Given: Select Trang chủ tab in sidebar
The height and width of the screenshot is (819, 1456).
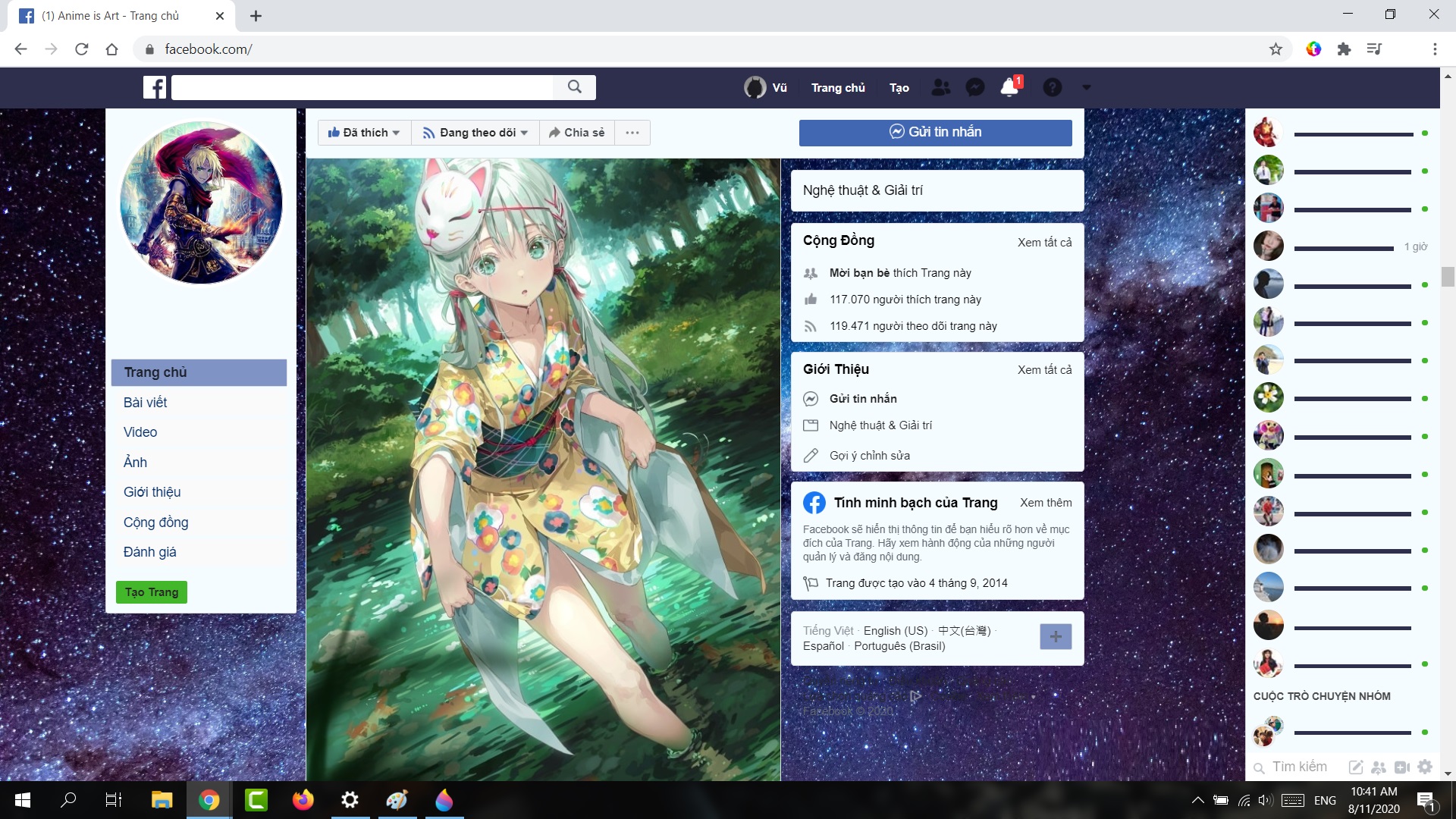Looking at the screenshot, I should 199,372.
